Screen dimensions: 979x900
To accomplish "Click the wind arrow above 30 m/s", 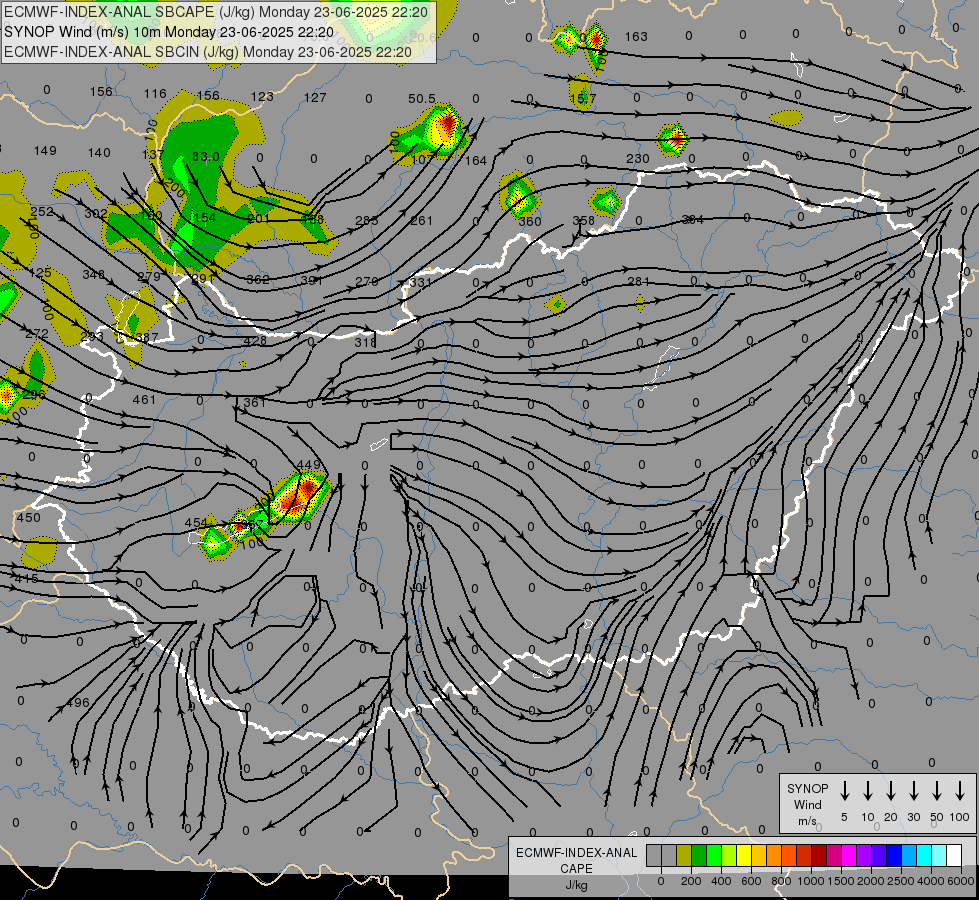I will (x=913, y=791).
